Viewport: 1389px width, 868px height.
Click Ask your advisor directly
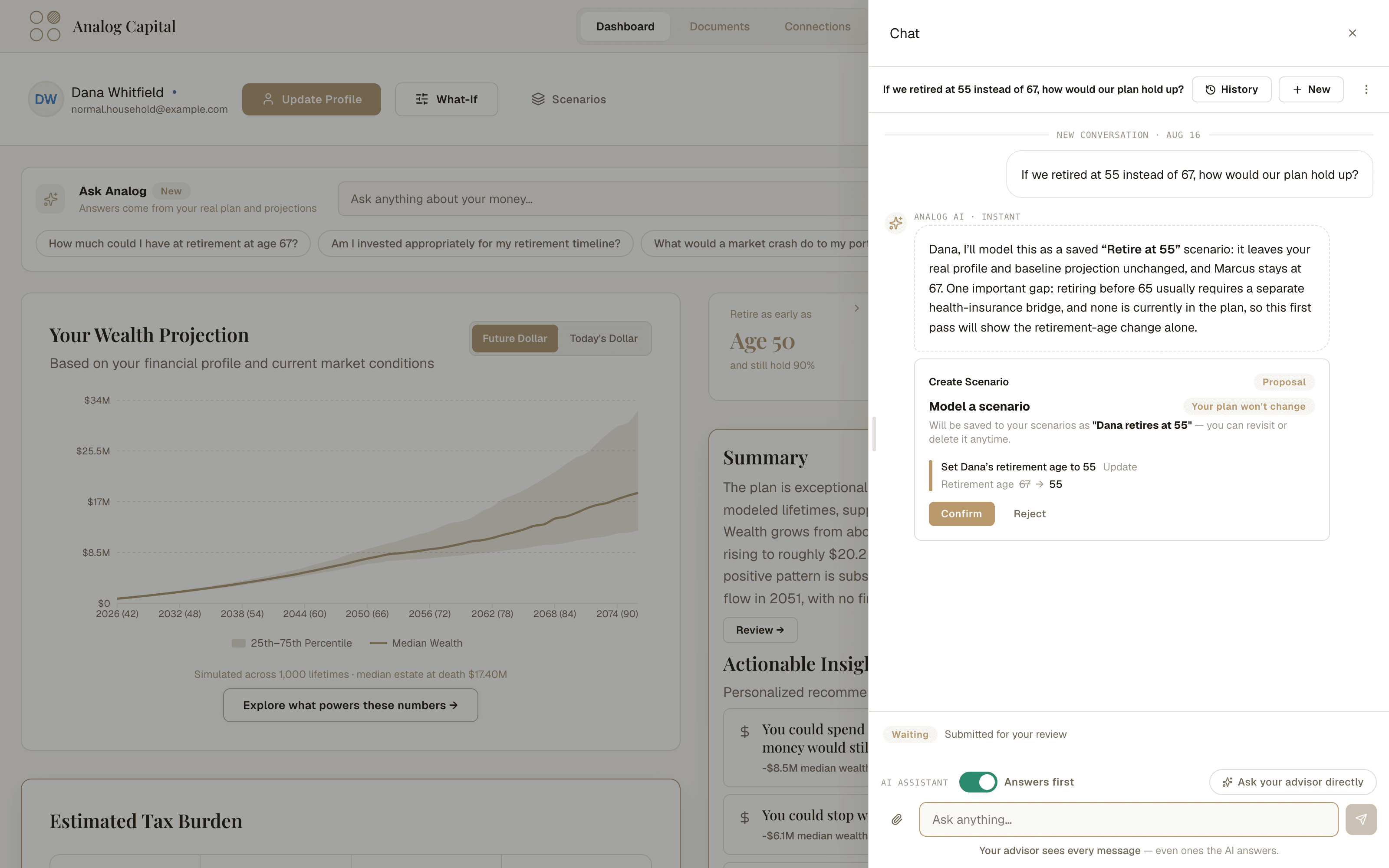[x=1293, y=782]
